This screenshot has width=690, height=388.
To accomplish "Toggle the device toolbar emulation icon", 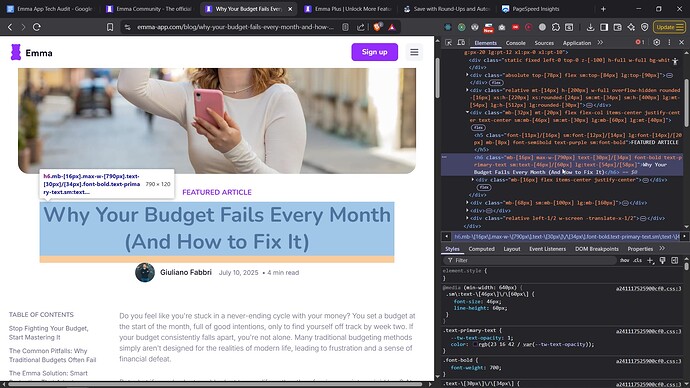I will coord(461,43).
